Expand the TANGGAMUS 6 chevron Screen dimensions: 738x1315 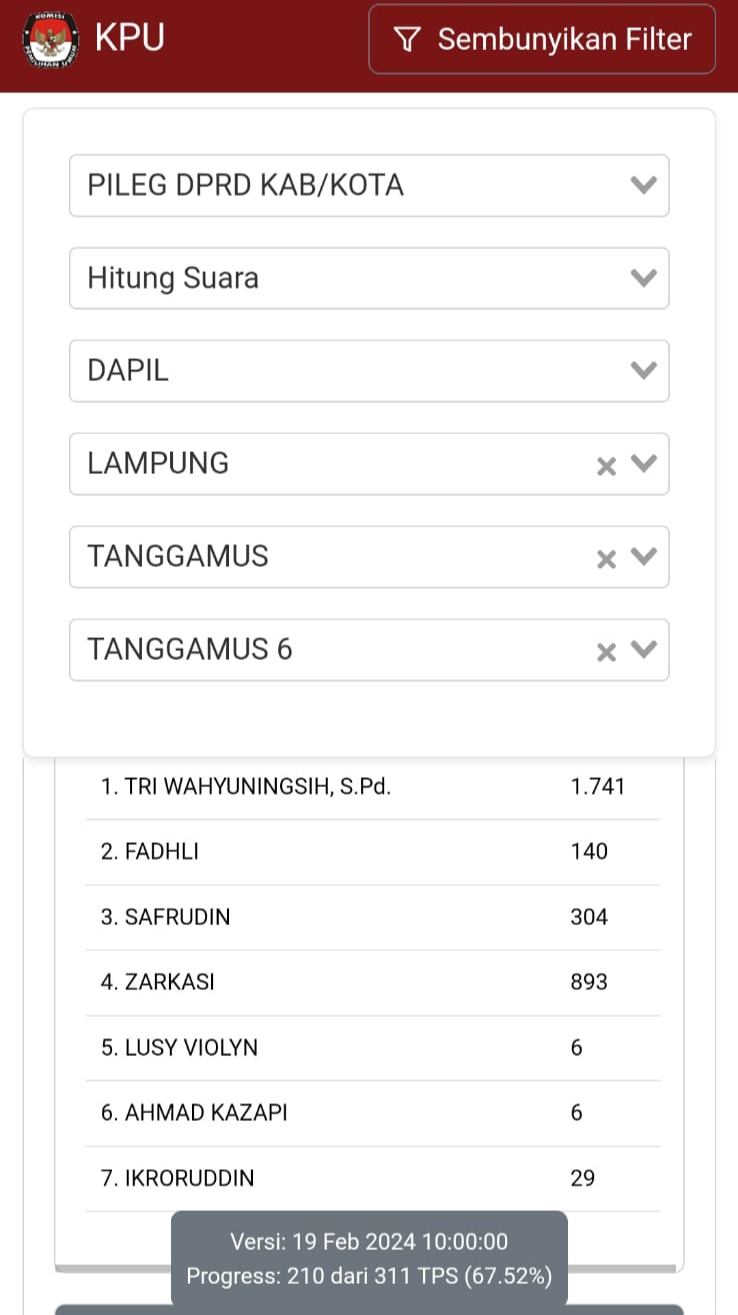pos(645,650)
